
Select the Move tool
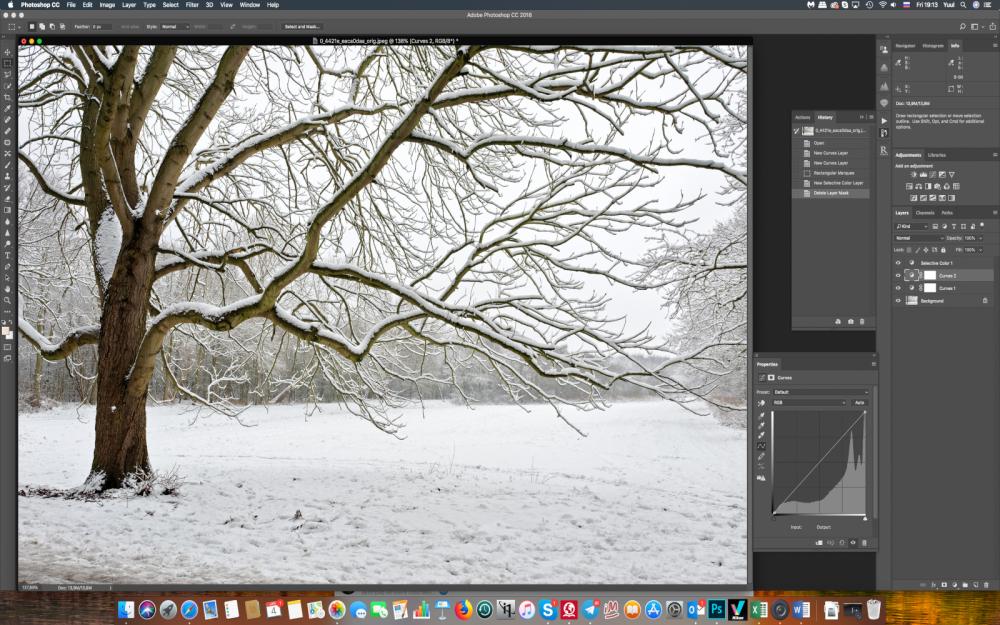pyautogui.click(x=8, y=52)
